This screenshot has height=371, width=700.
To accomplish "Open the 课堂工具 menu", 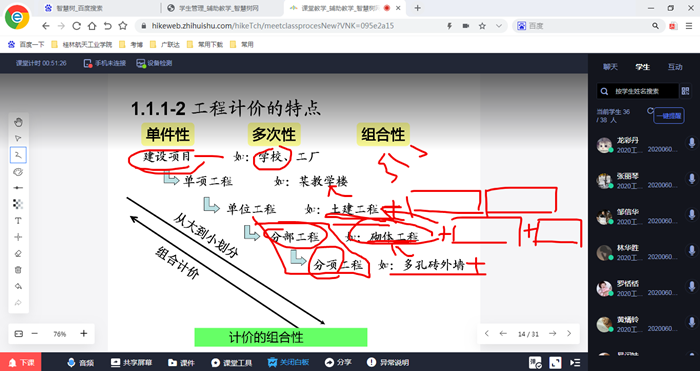I will pos(232,363).
